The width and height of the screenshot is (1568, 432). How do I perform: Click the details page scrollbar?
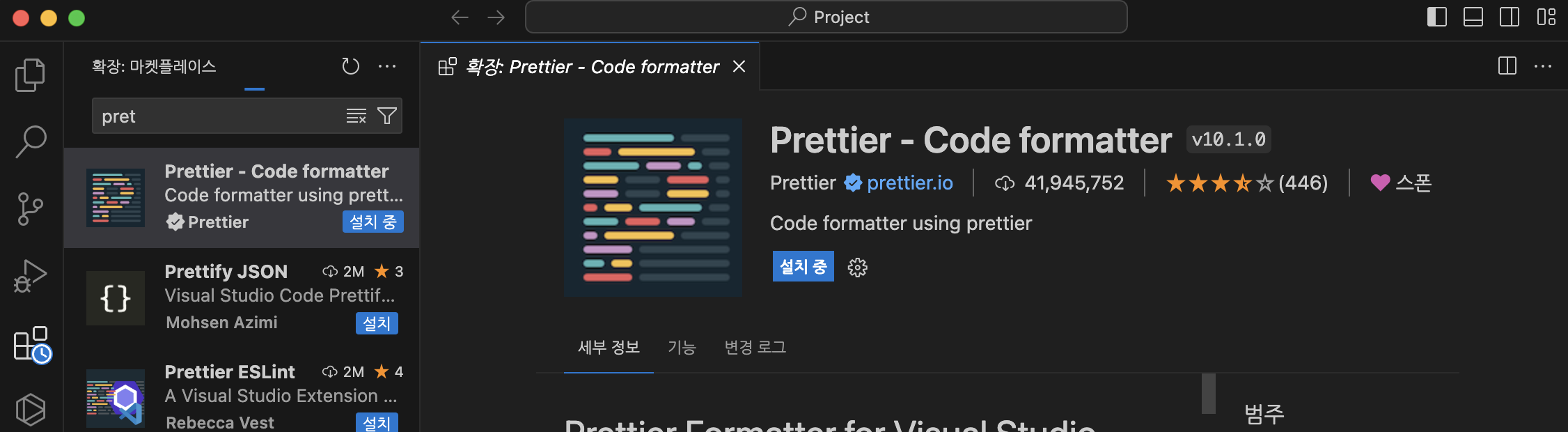tap(1209, 394)
